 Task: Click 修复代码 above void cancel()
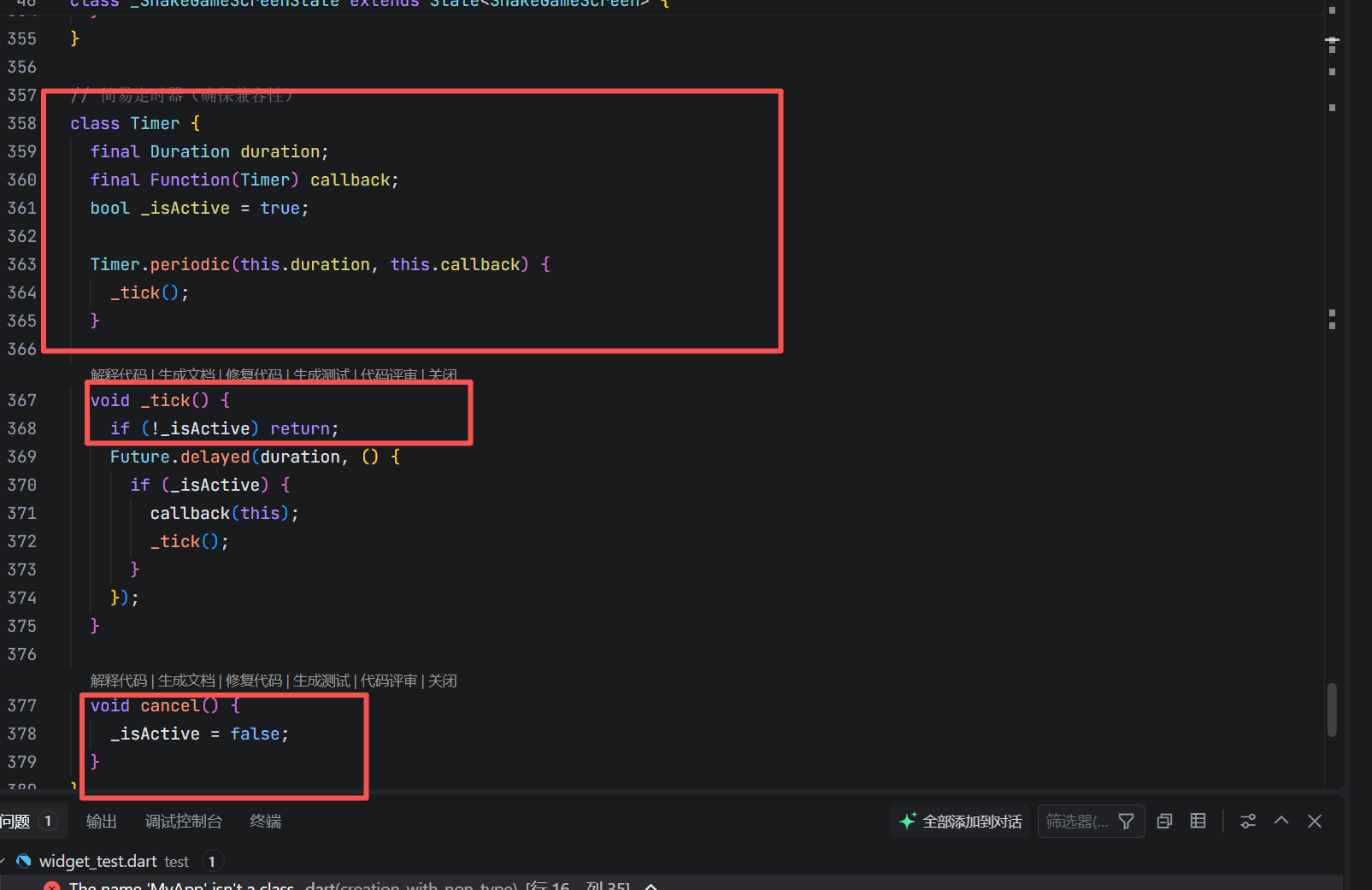254,681
